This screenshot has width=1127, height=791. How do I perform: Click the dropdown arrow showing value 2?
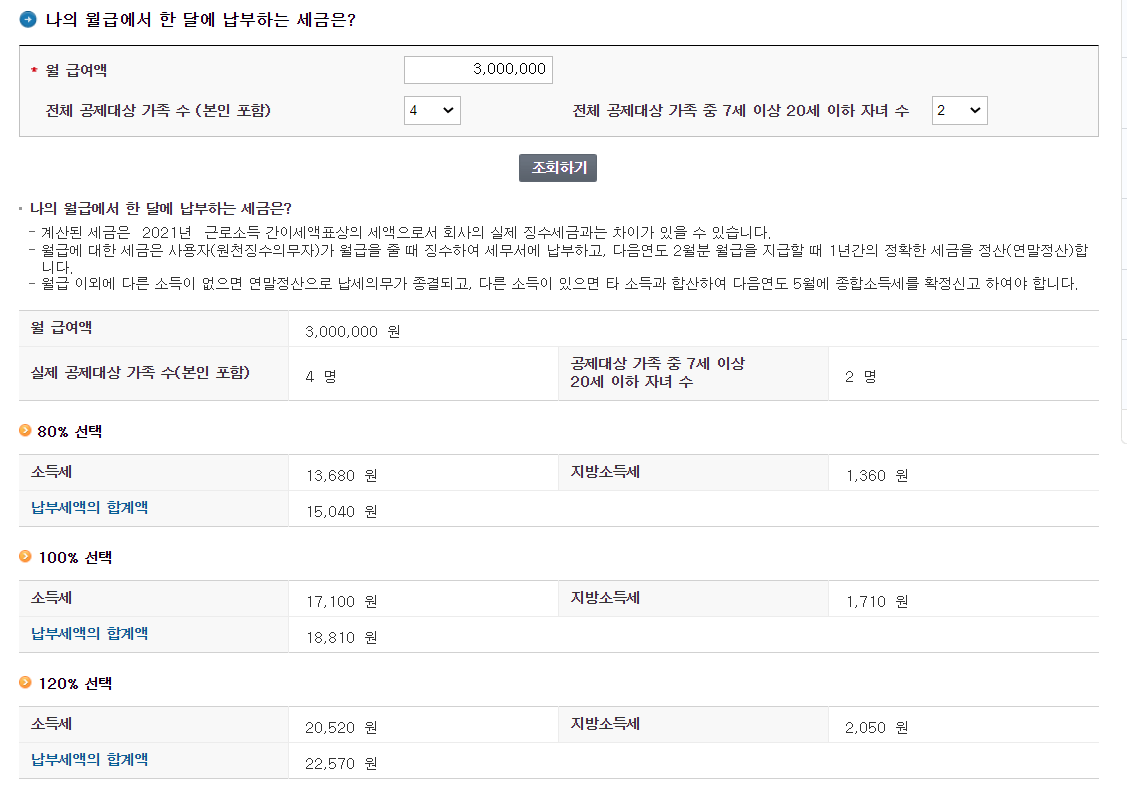[x=975, y=110]
